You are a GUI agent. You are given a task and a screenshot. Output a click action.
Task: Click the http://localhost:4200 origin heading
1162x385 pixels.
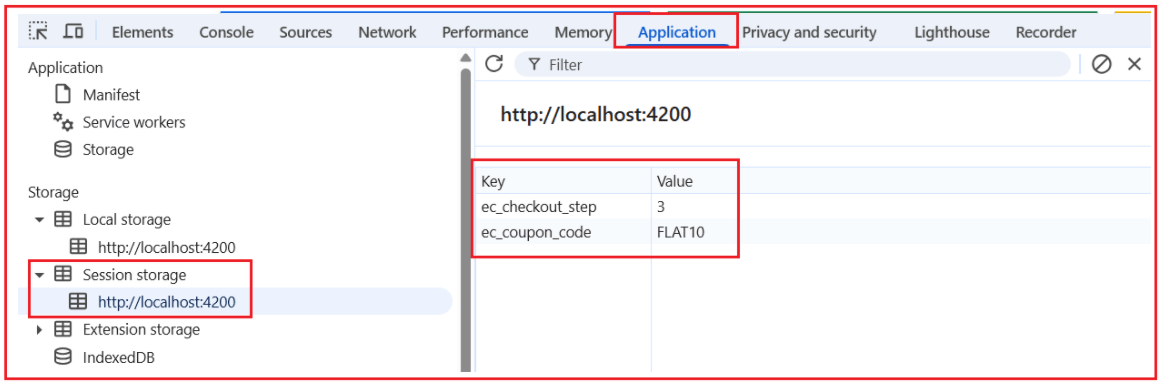(596, 115)
